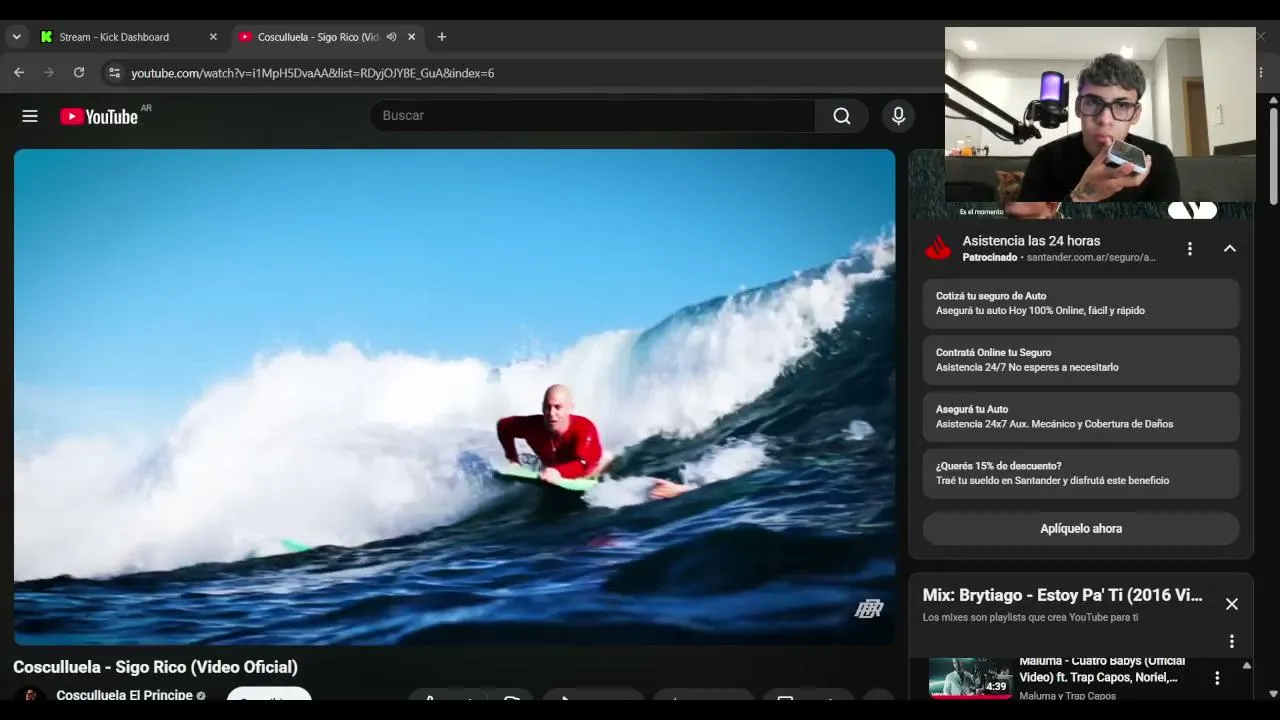Open the Chrome tab search dropdown

click(16, 37)
